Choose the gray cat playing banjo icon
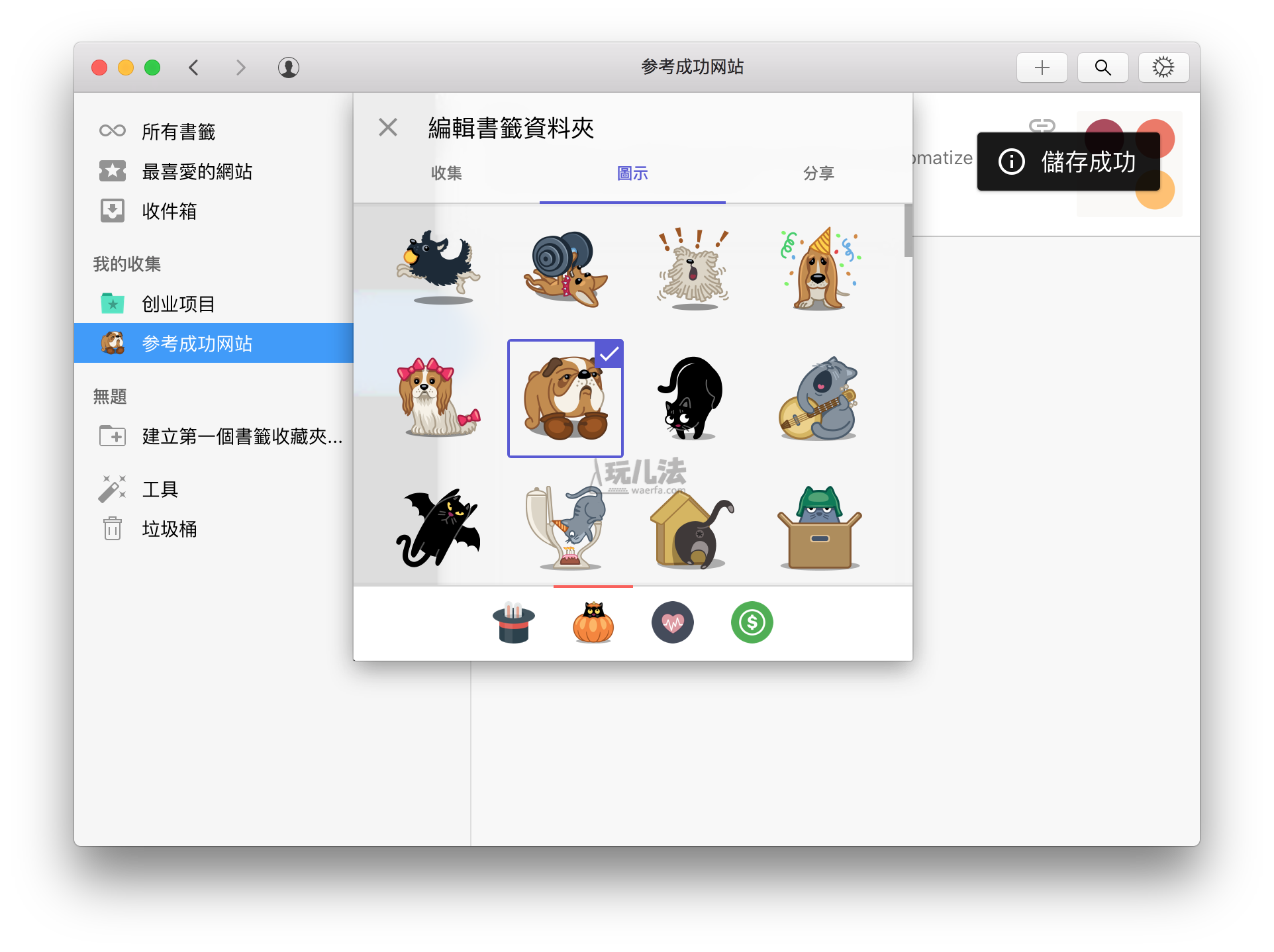 (818, 398)
